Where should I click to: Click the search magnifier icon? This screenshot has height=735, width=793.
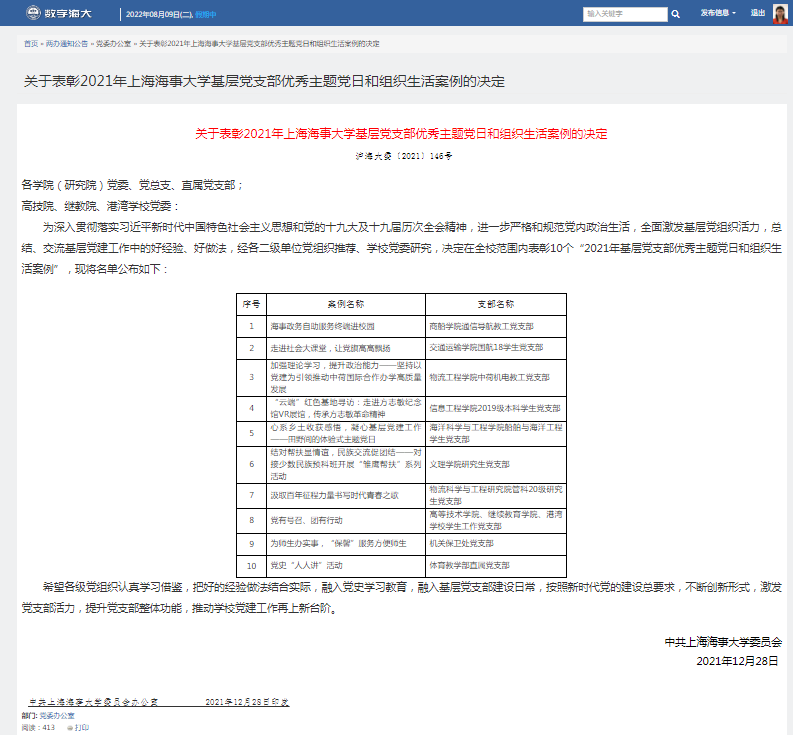[675, 14]
